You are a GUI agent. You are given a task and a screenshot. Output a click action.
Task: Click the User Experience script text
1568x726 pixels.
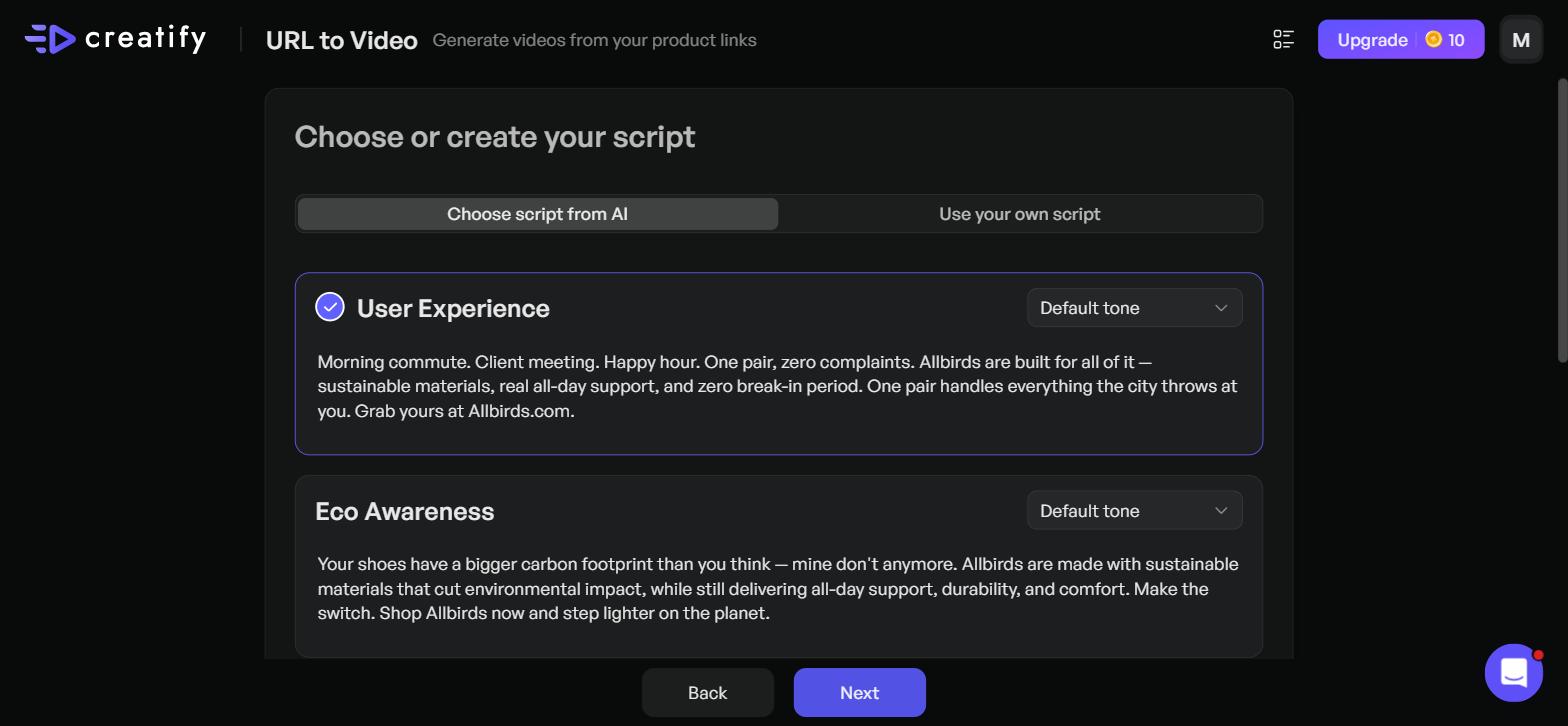778,386
